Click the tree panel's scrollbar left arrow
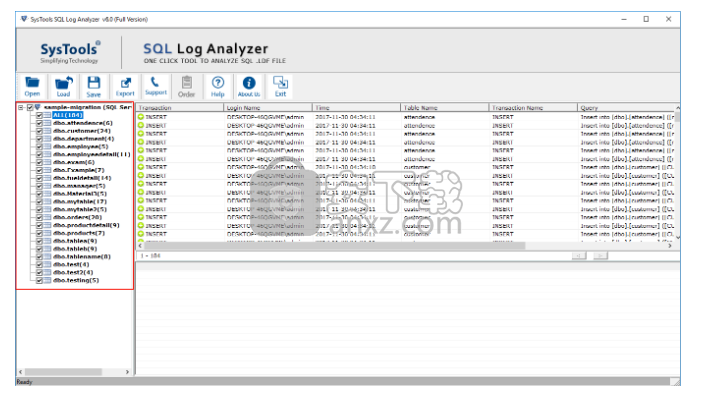Image resolution: width=716 pixels, height=396 pixels. pyautogui.click(x=21, y=372)
